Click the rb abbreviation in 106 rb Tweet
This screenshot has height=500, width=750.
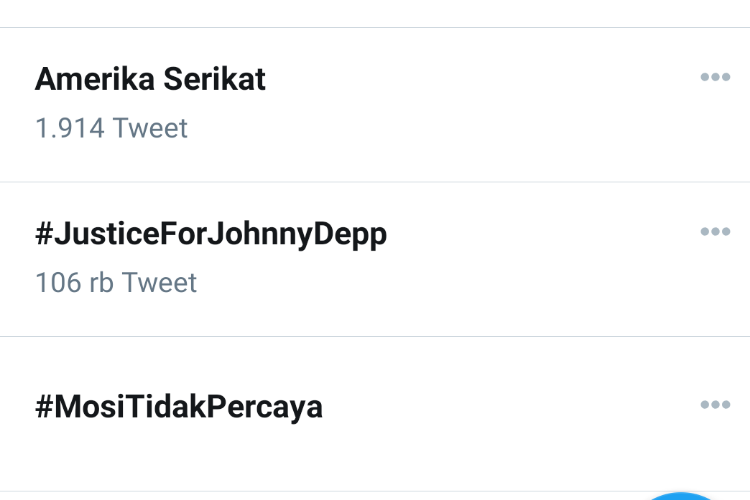(x=101, y=282)
